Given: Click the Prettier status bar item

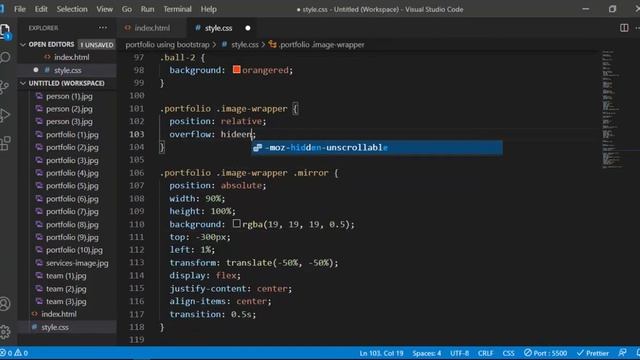Looking at the screenshot, I should [x=593, y=353].
